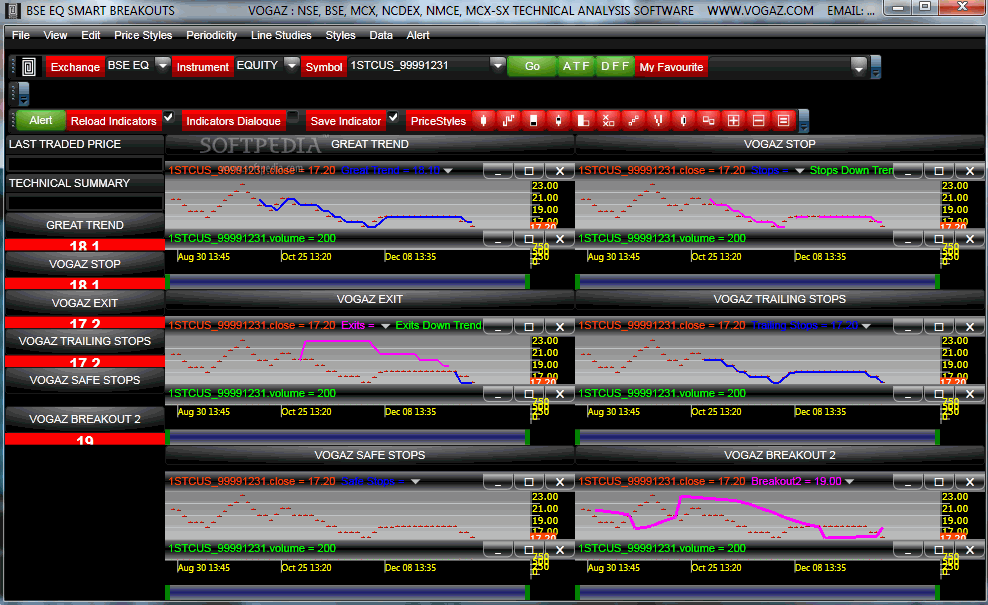Expand arrow after Trailing Stops = 17.20
The image size is (988, 605).
[866, 326]
